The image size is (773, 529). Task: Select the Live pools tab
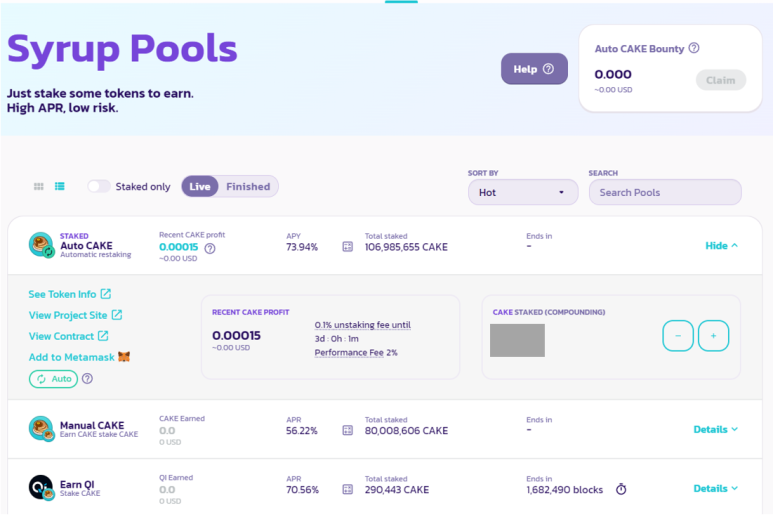click(x=200, y=186)
